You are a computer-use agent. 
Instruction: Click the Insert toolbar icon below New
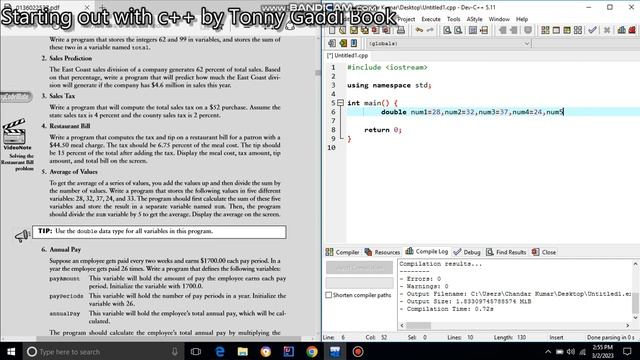(332, 43)
